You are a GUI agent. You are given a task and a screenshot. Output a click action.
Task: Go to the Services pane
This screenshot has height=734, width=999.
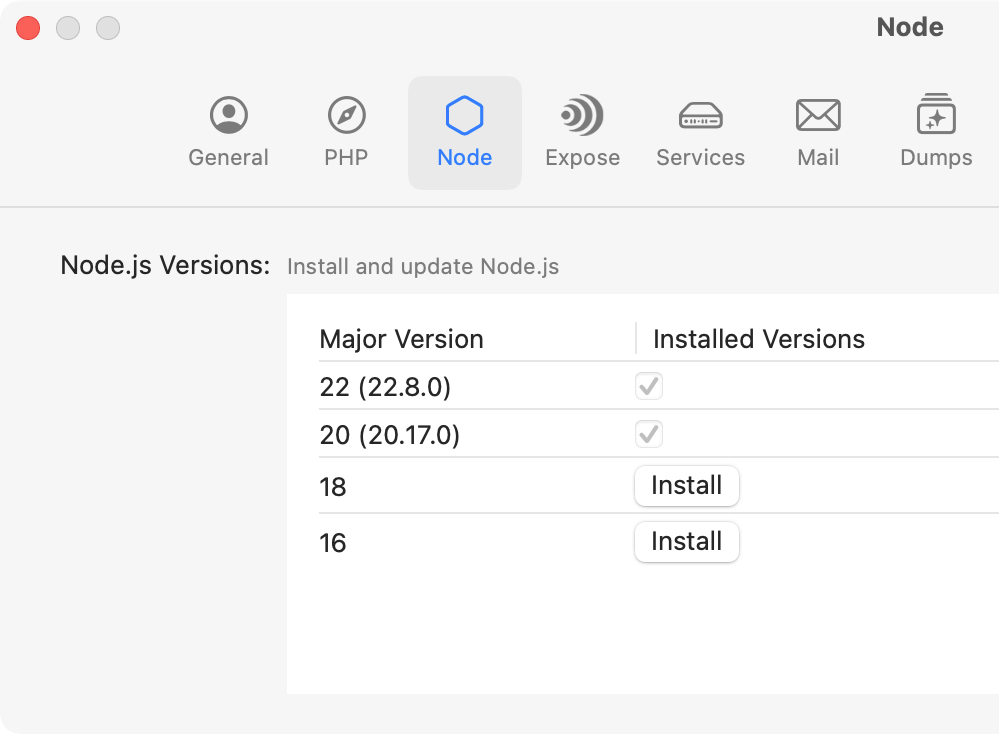click(x=700, y=132)
